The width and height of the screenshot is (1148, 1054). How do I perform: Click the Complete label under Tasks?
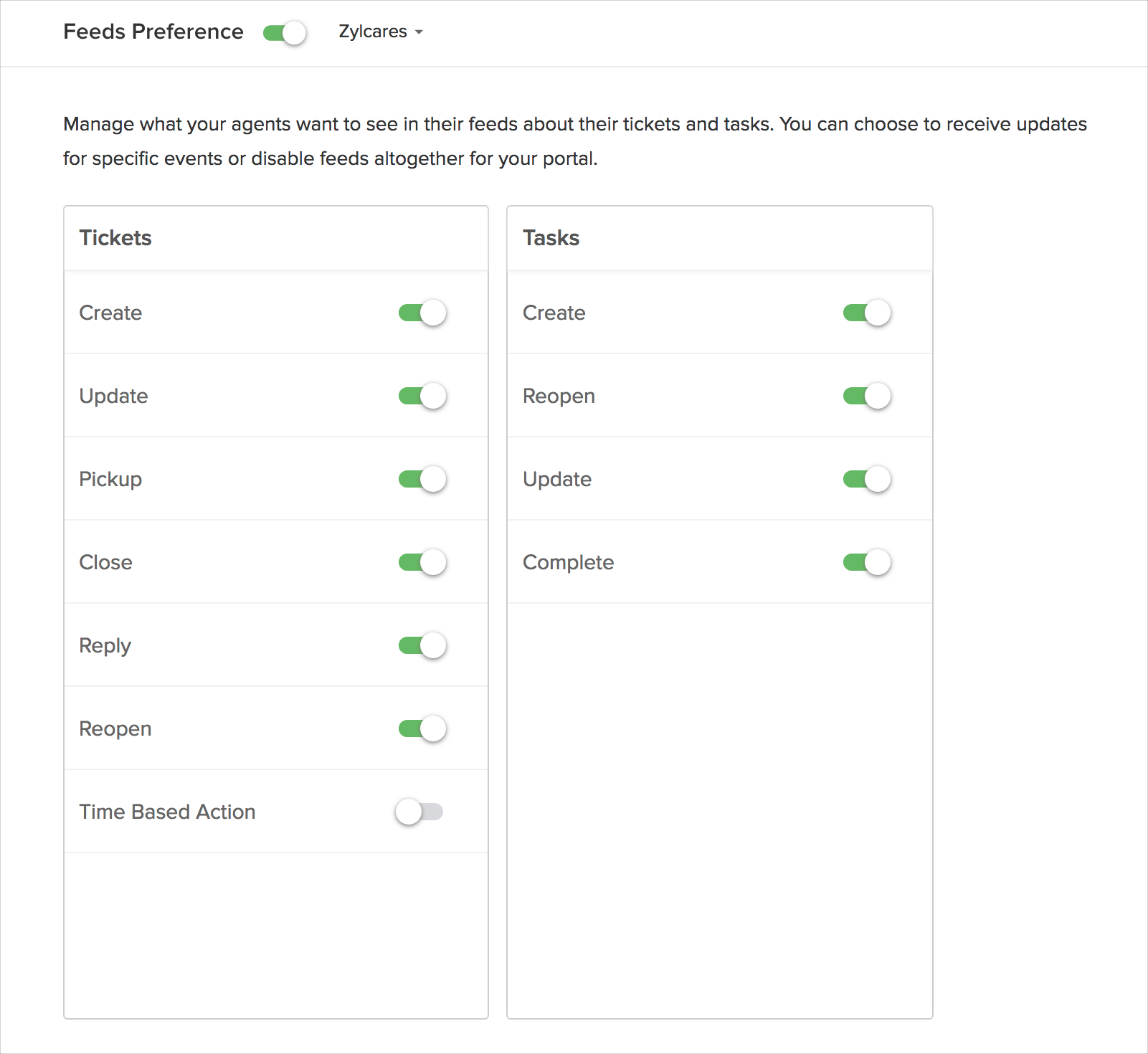[x=568, y=562]
